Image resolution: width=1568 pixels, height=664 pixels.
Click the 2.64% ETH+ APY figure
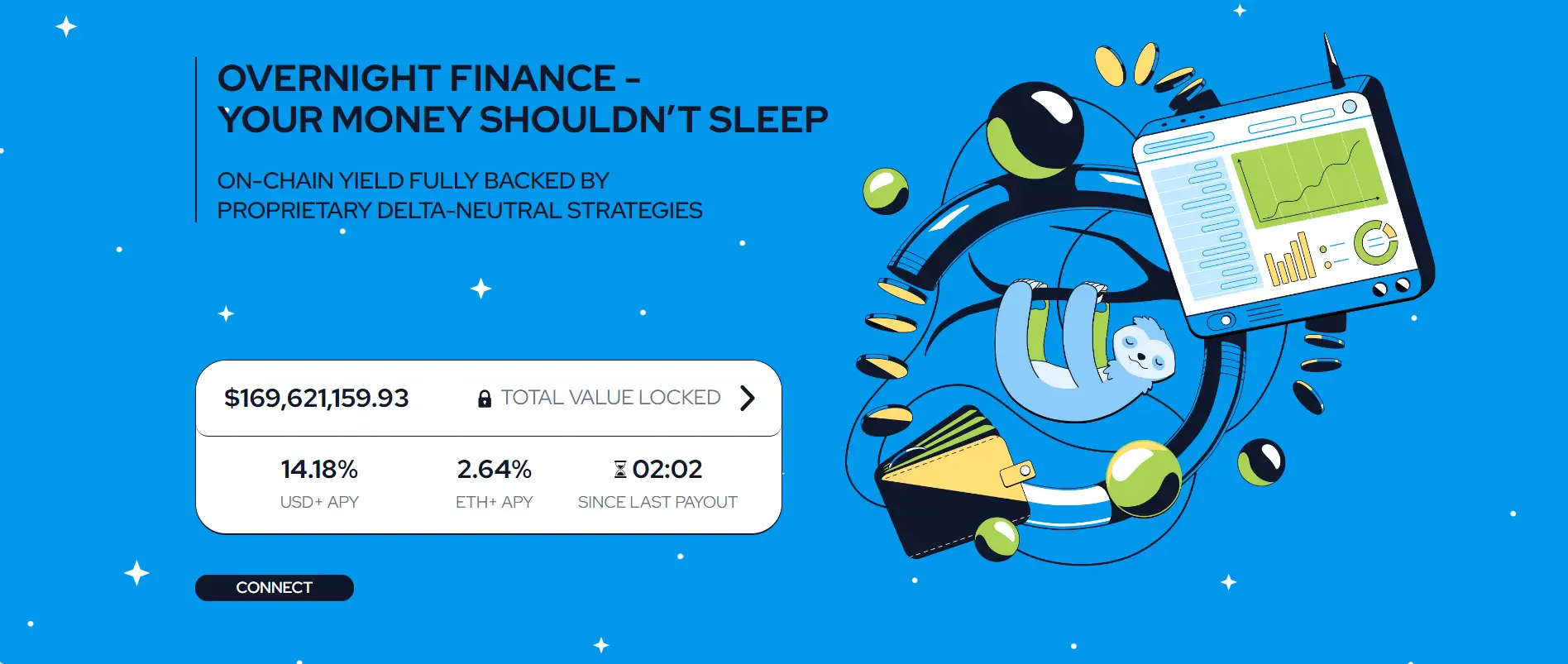pyautogui.click(x=494, y=470)
